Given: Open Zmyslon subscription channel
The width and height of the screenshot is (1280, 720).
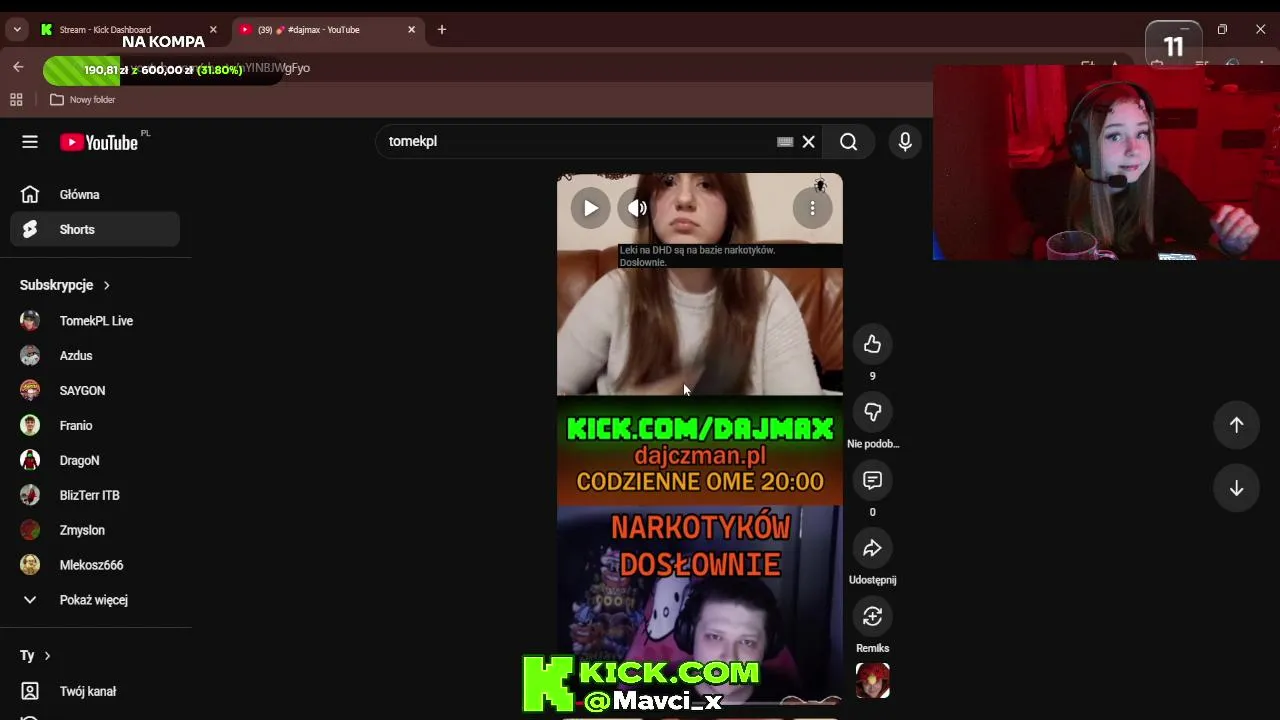Looking at the screenshot, I should pyautogui.click(x=95, y=531).
